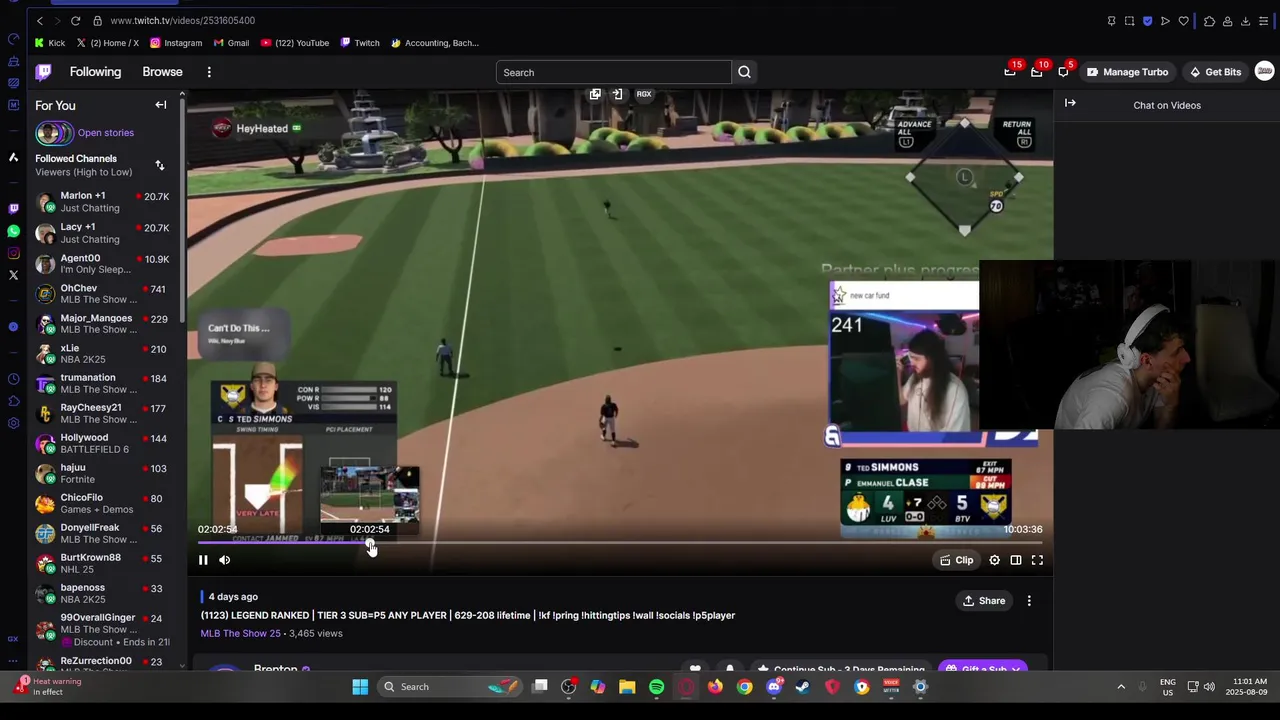
Task: Open YouTube bookmark
Action: click(x=295, y=43)
